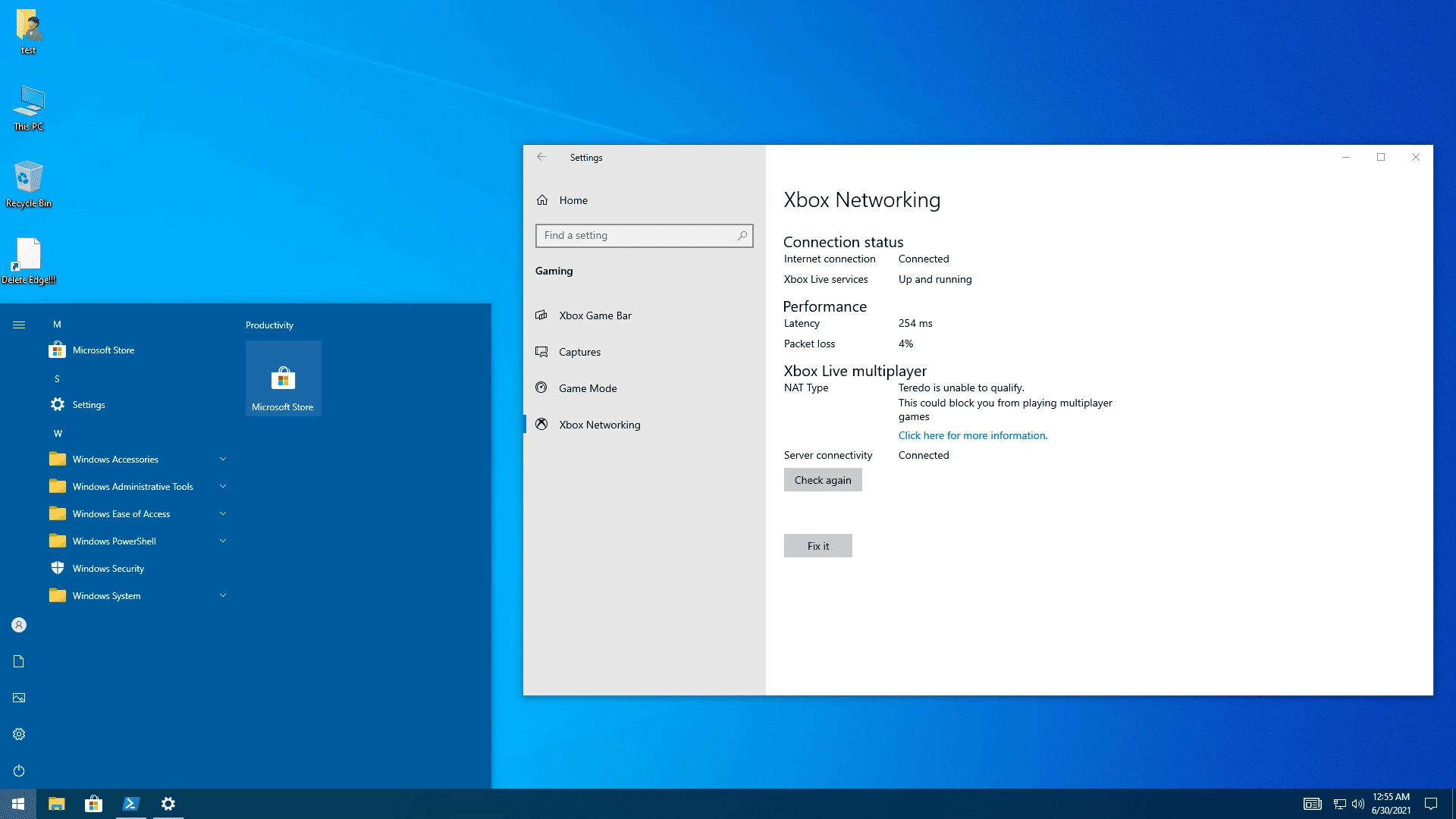The image size is (1456, 819).
Task: Open network status tray icon
Action: click(1340, 804)
